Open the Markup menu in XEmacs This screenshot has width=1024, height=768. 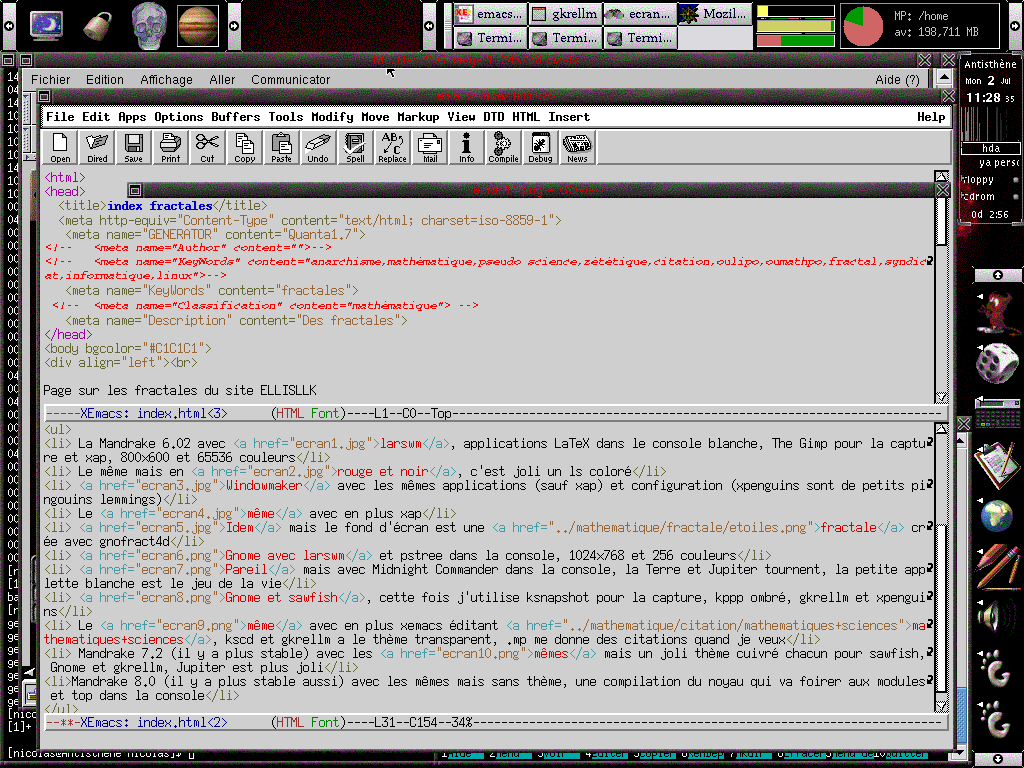[418, 117]
